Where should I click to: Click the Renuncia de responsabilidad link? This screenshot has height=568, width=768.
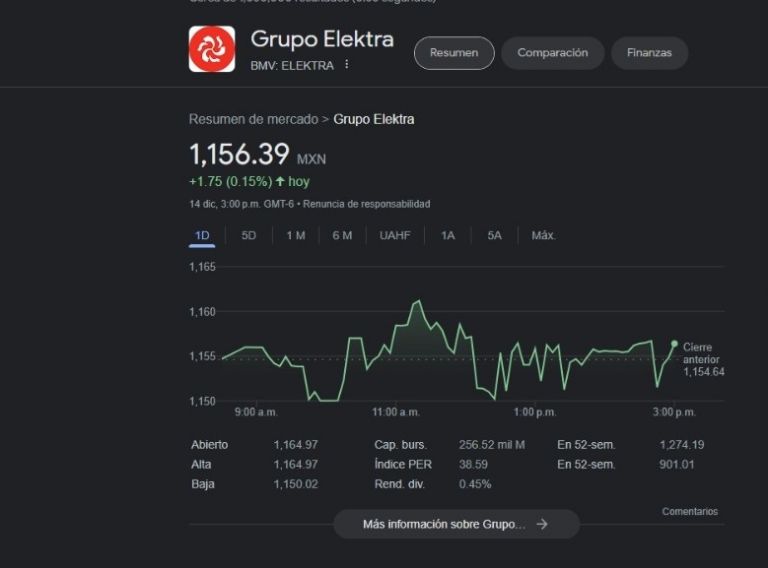click(366, 204)
